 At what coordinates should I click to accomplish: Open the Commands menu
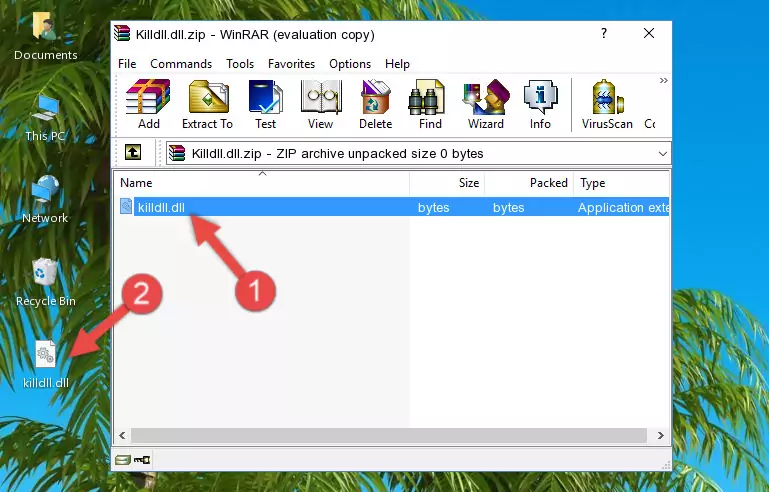[181, 64]
